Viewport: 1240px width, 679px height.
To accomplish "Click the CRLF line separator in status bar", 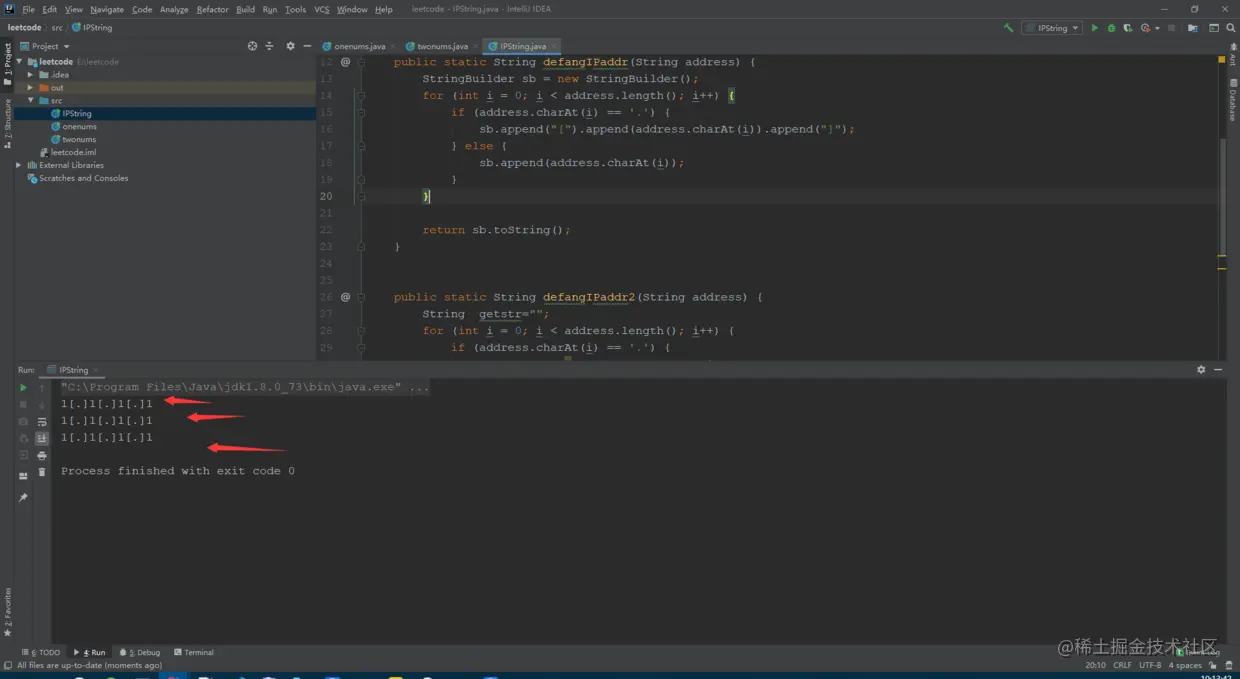I will pos(1122,665).
